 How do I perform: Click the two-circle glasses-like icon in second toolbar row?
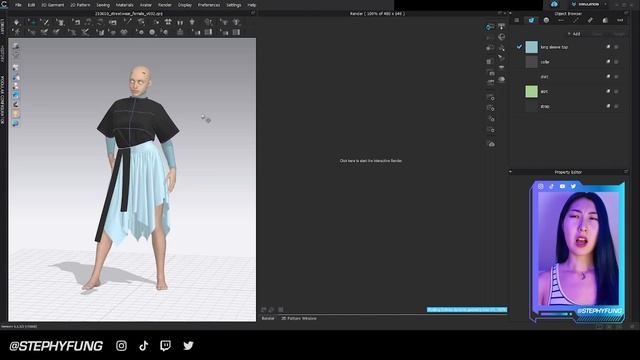(124, 32)
